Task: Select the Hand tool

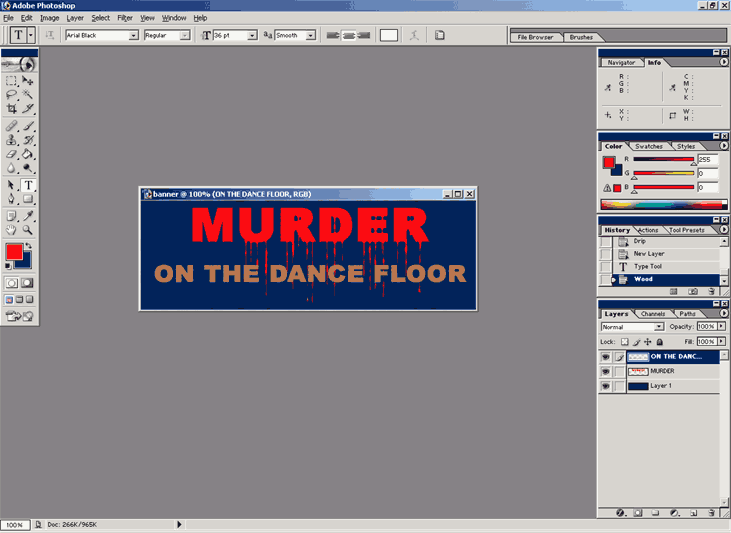Action: (x=11, y=230)
